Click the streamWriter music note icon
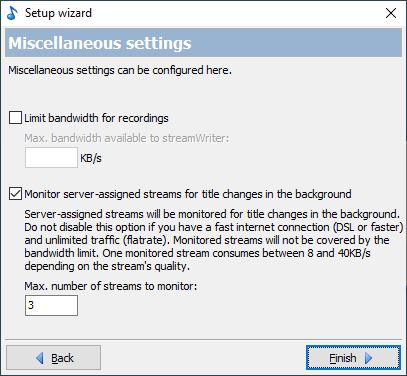 pos(12,13)
